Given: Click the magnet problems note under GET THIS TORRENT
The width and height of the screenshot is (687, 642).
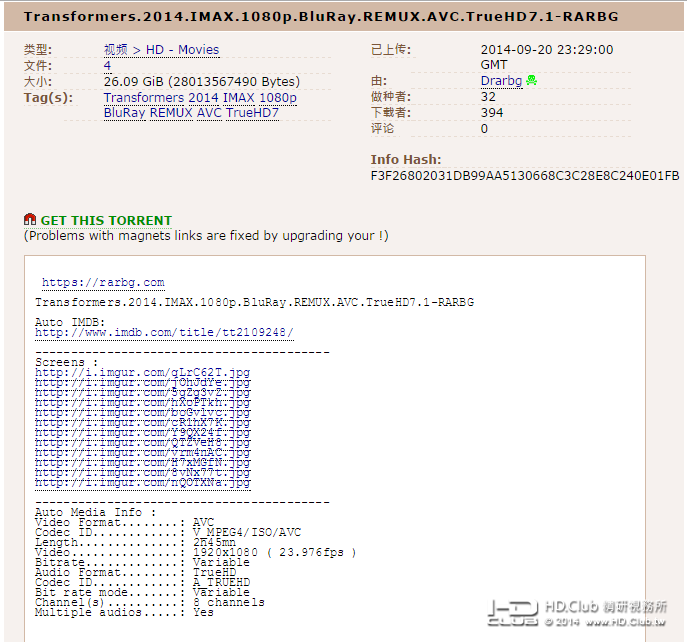Looking at the screenshot, I should (x=206, y=236).
